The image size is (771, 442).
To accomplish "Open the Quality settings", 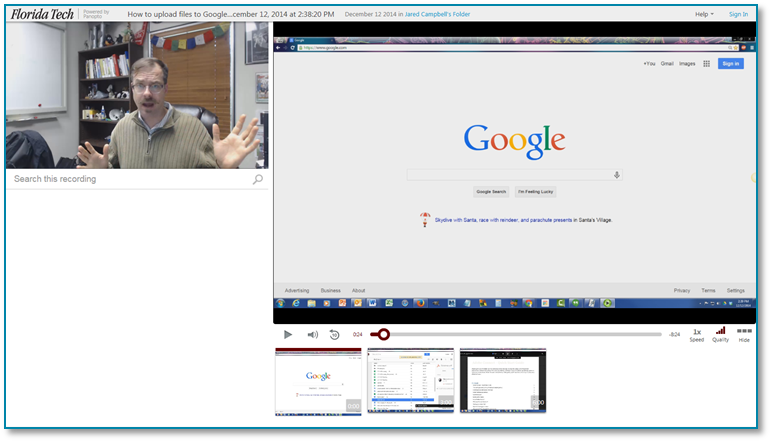I will coord(720,335).
